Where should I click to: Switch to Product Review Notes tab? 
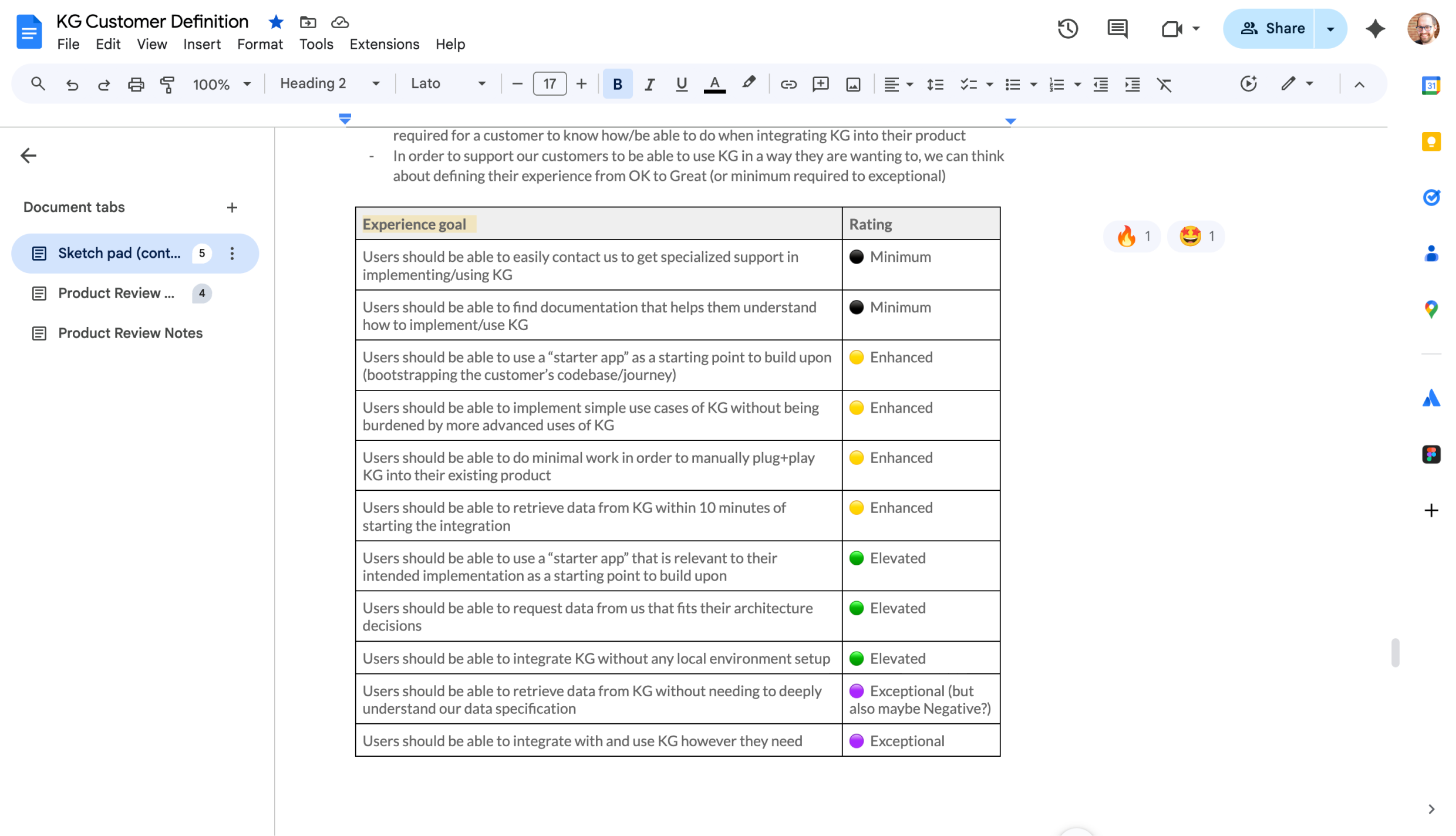[x=130, y=333]
